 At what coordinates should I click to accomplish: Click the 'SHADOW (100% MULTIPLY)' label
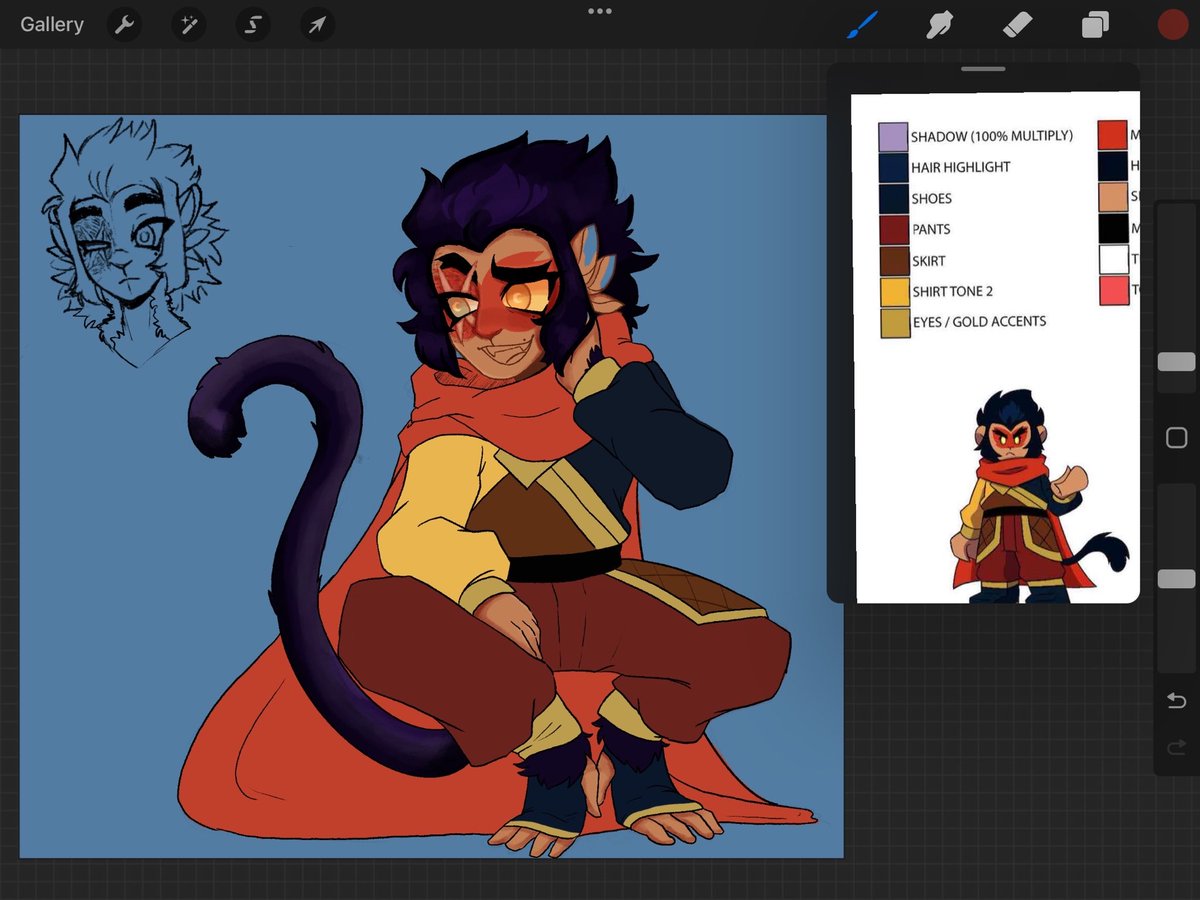click(x=992, y=136)
